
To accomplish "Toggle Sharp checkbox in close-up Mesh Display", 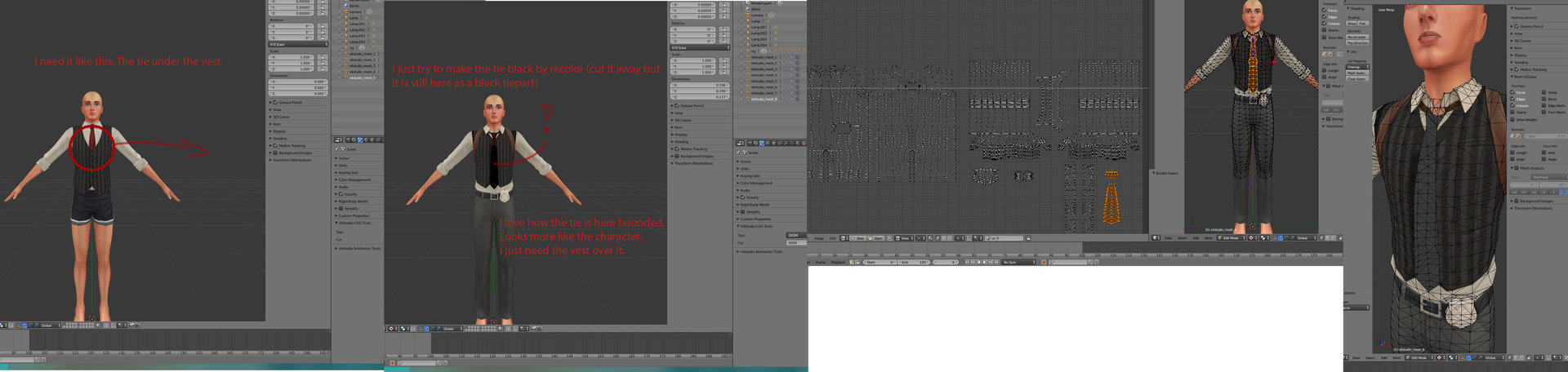I will 1543,91.
